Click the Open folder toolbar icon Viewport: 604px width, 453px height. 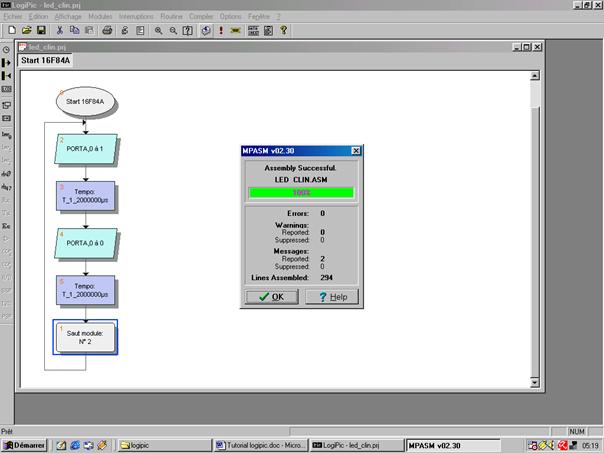click(26, 31)
